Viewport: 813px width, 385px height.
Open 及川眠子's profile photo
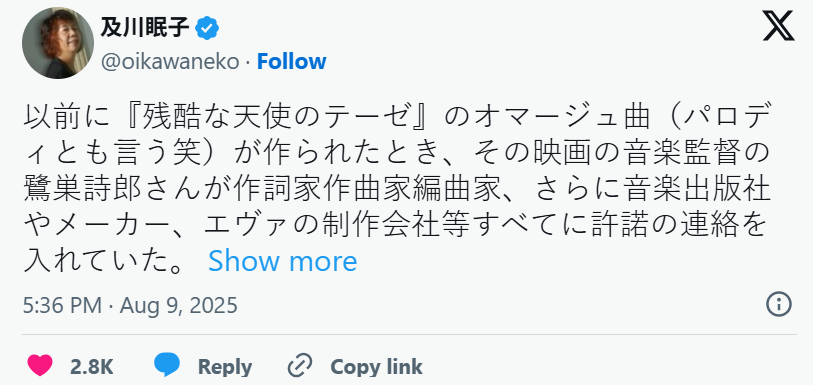(58, 43)
